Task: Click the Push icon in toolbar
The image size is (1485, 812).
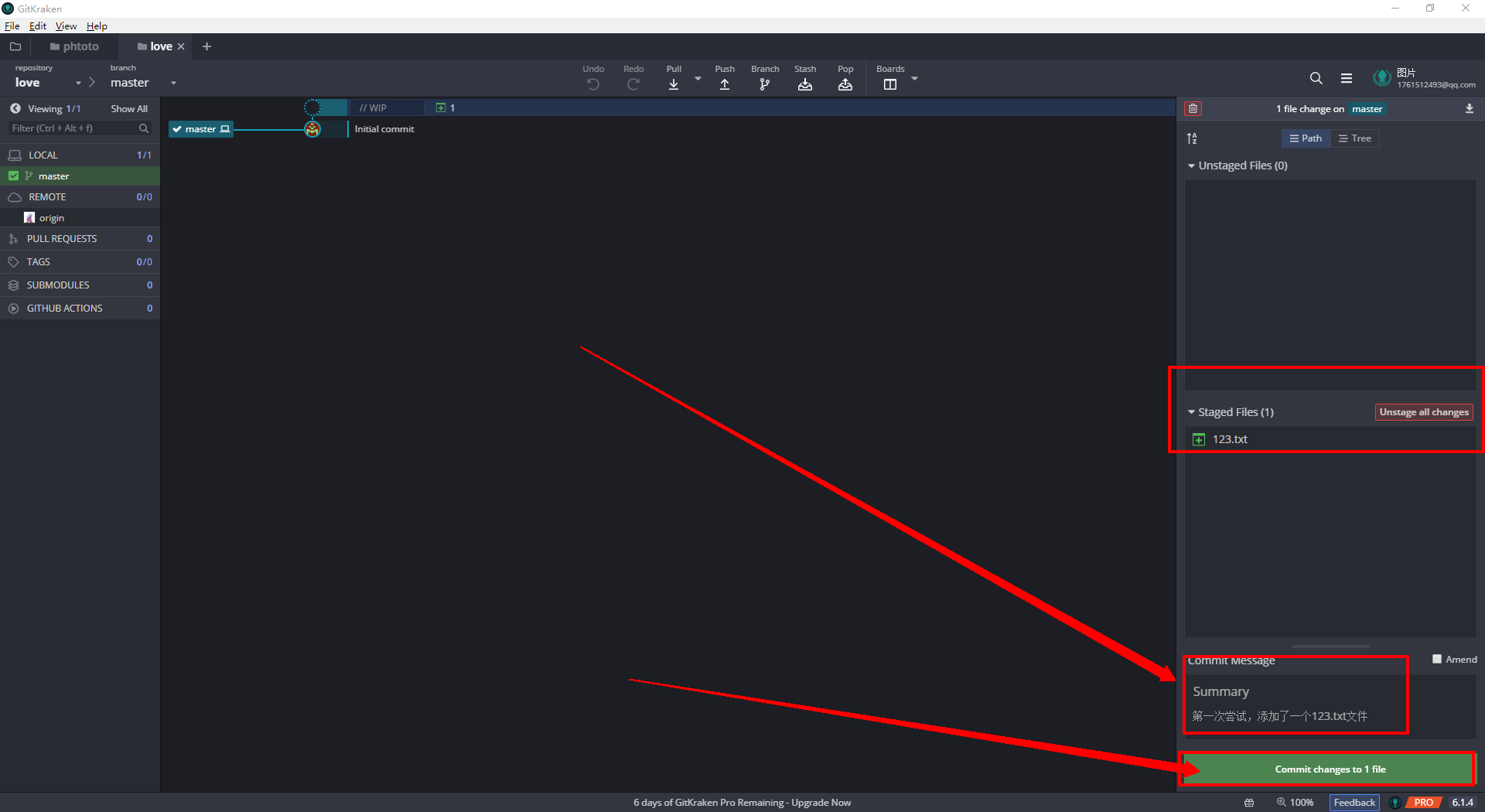Action: click(x=725, y=84)
